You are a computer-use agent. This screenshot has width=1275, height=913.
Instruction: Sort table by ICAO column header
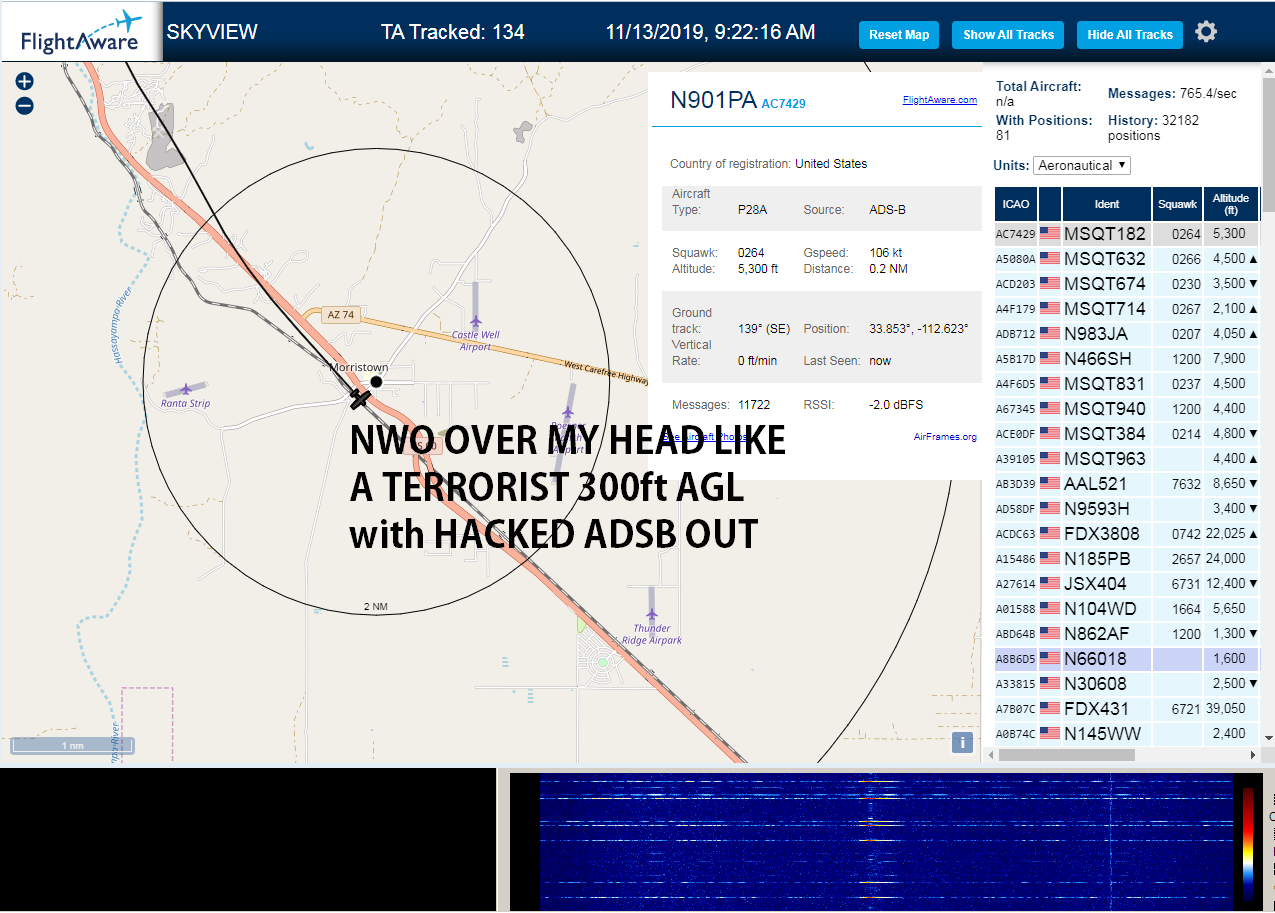[x=1016, y=204]
